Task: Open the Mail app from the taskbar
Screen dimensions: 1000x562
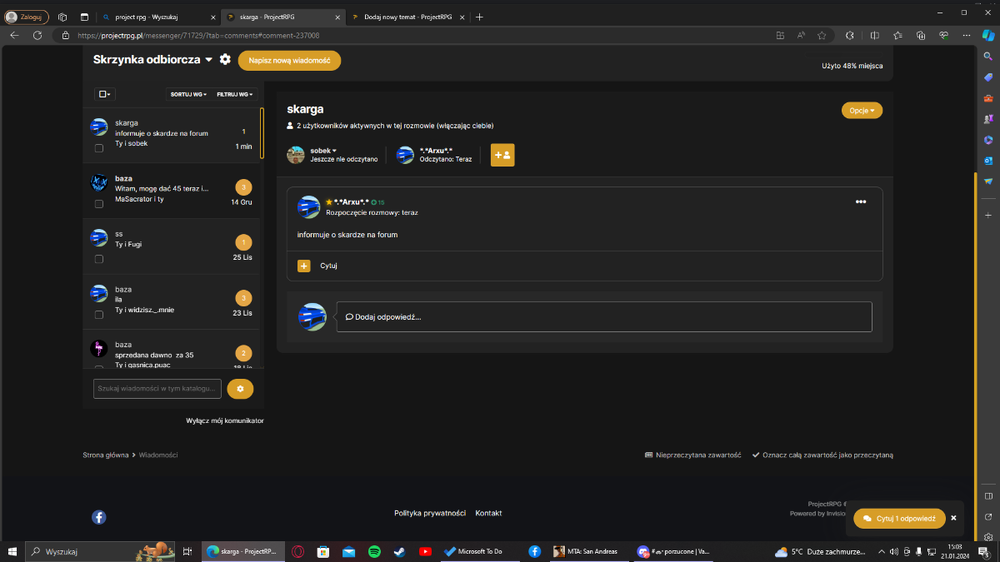Action: pyautogui.click(x=349, y=551)
